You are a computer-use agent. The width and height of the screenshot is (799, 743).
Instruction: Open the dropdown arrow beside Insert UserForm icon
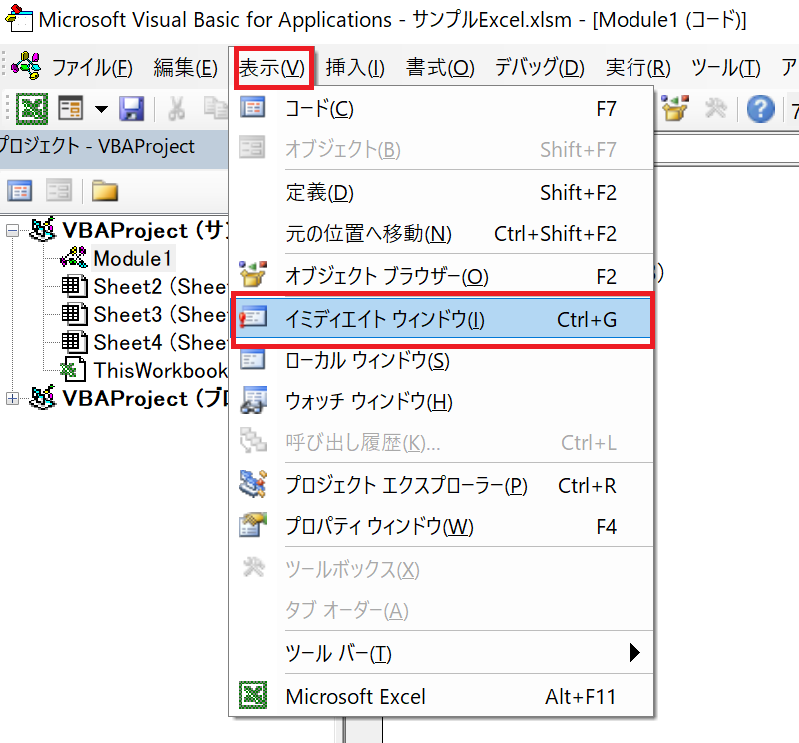point(101,108)
